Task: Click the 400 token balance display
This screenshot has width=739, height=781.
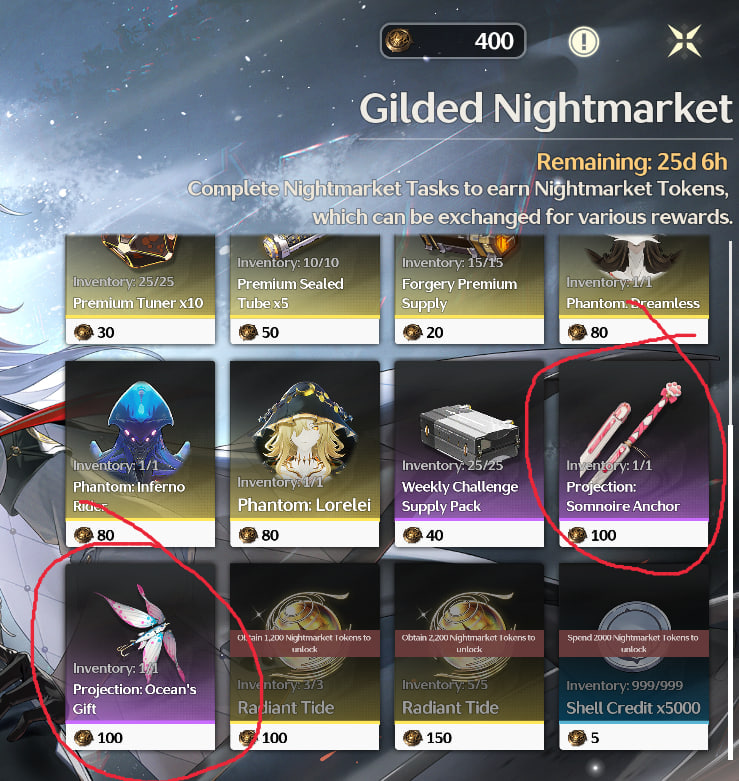Action: pyautogui.click(x=453, y=41)
